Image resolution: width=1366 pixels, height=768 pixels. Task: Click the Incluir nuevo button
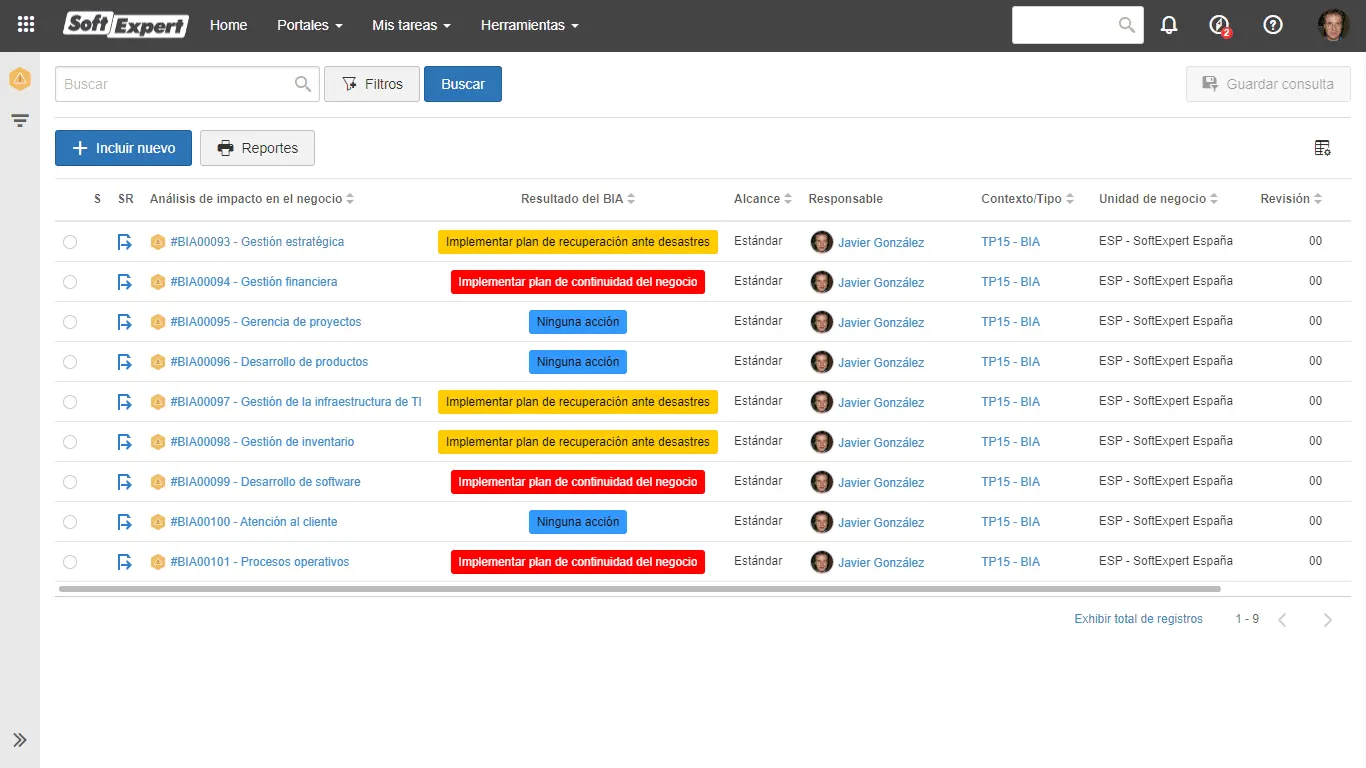[x=123, y=148]
